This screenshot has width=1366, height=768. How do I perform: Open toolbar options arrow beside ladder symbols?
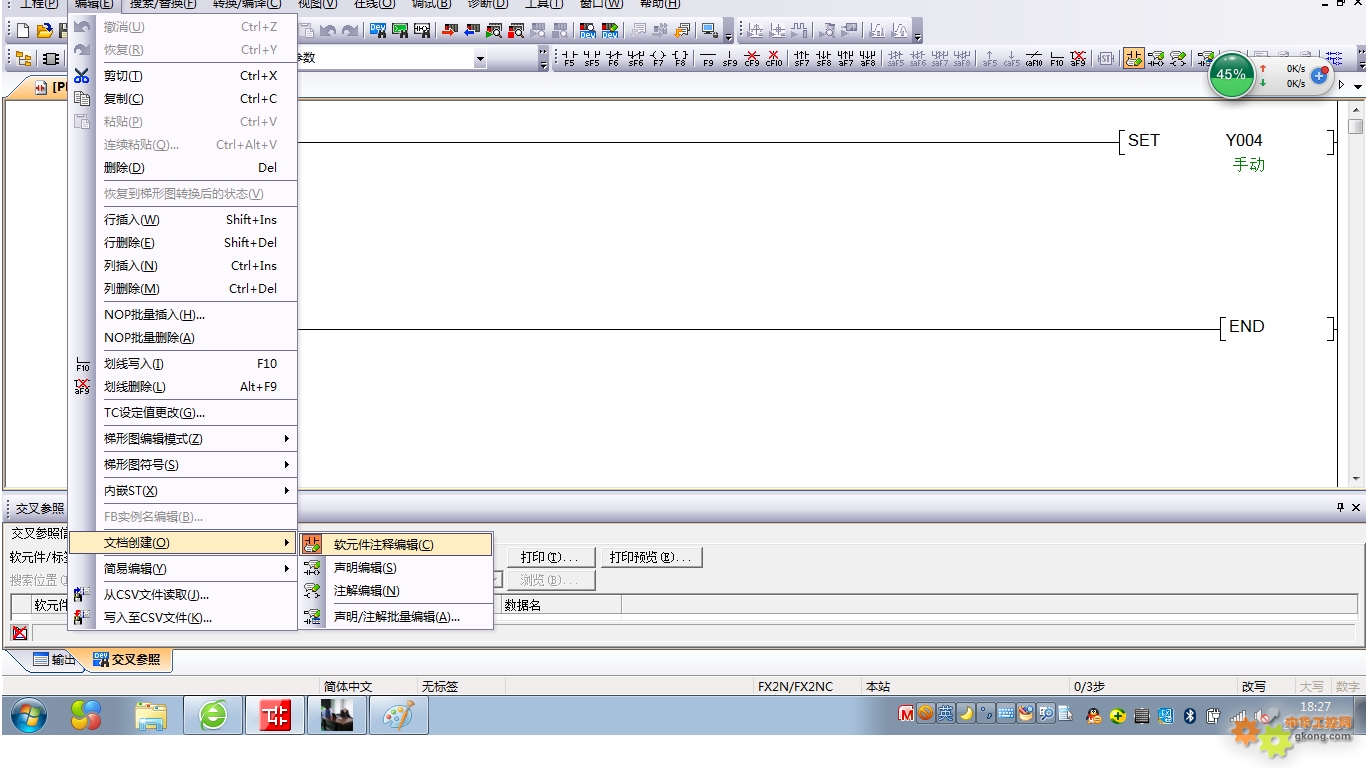point(544,59)
